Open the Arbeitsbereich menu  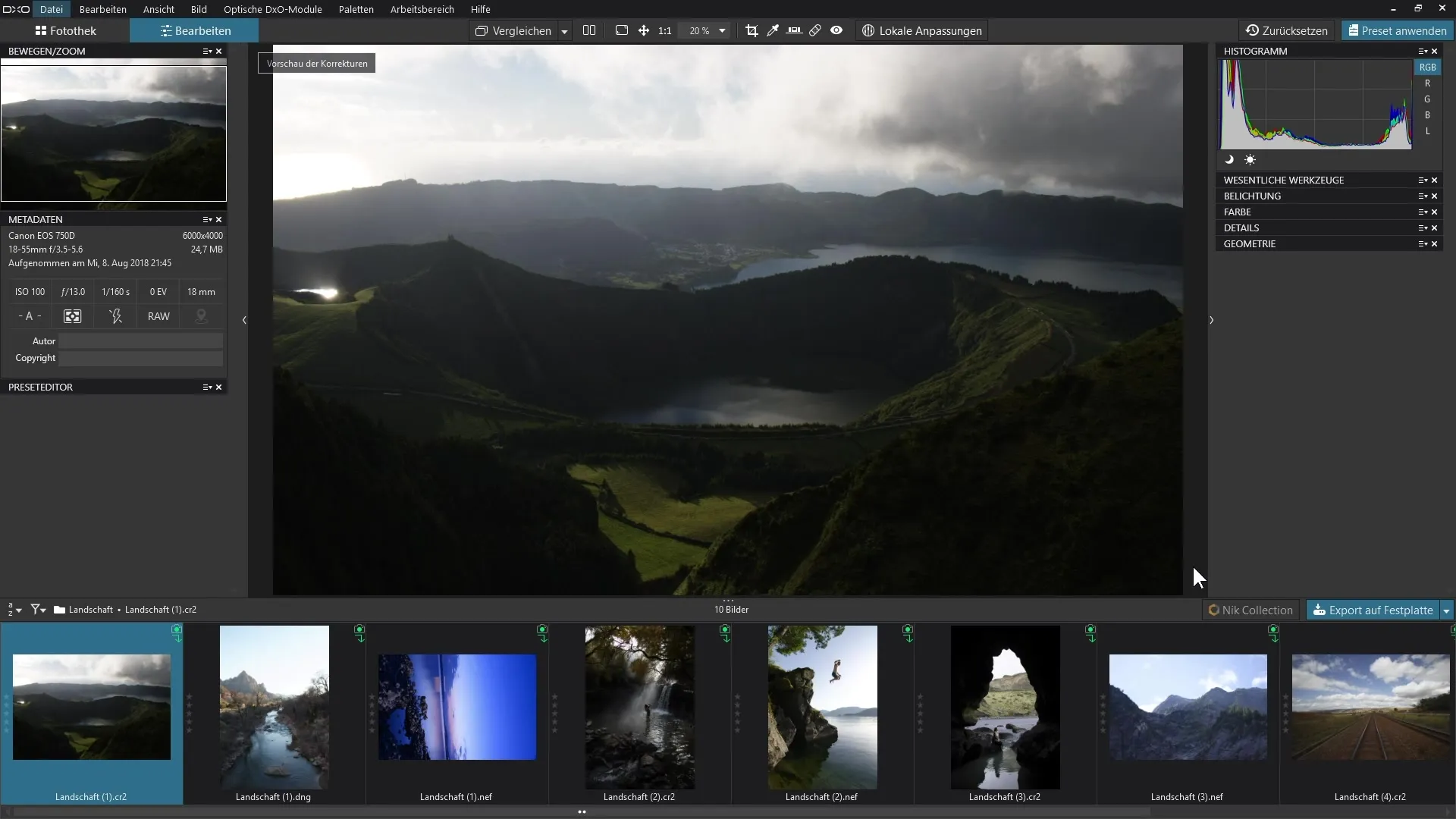422,9
